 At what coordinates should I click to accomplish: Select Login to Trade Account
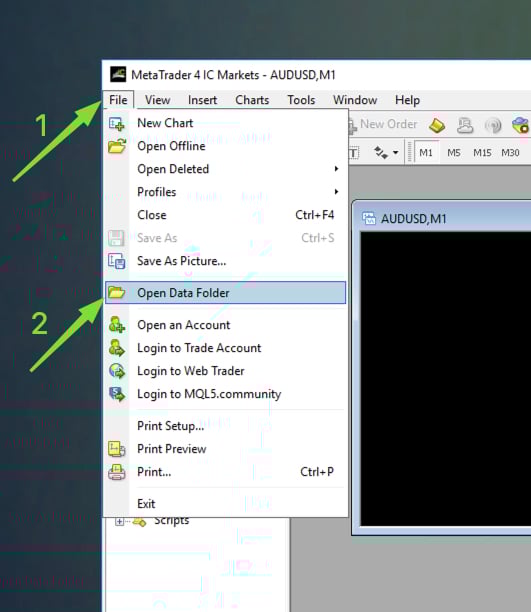coord(225,348)
